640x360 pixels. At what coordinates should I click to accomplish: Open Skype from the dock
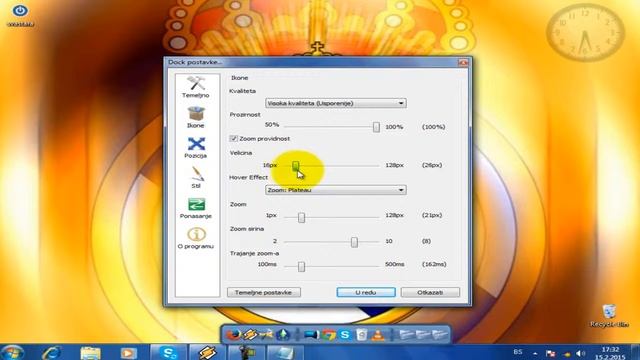point(345,335)
